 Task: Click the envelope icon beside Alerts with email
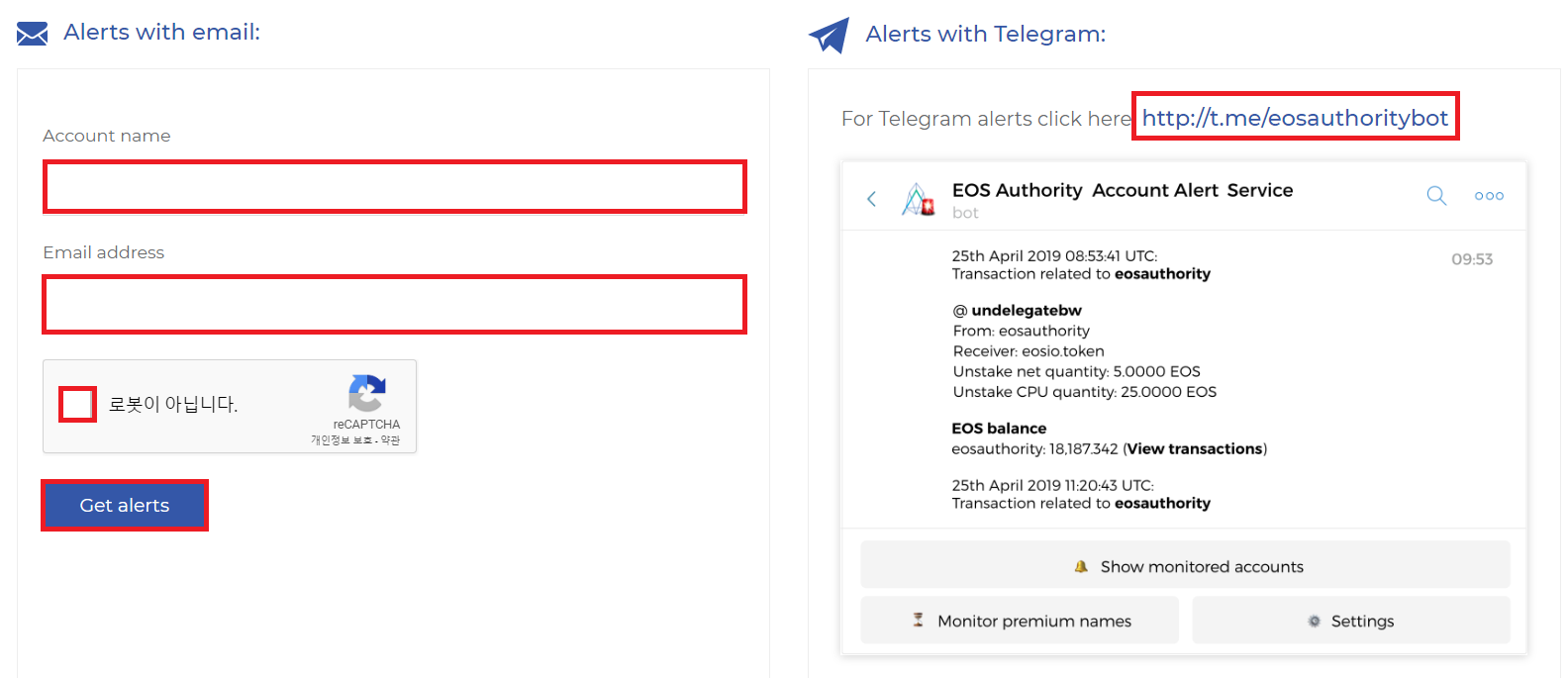32,34
